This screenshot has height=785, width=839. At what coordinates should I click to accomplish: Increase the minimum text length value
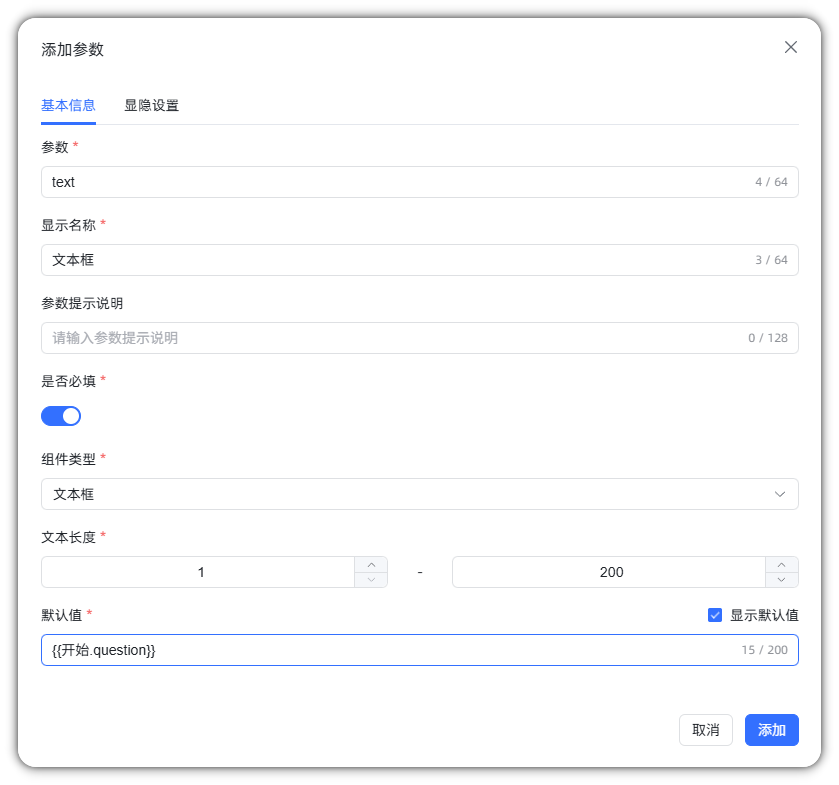coord(371,565)
